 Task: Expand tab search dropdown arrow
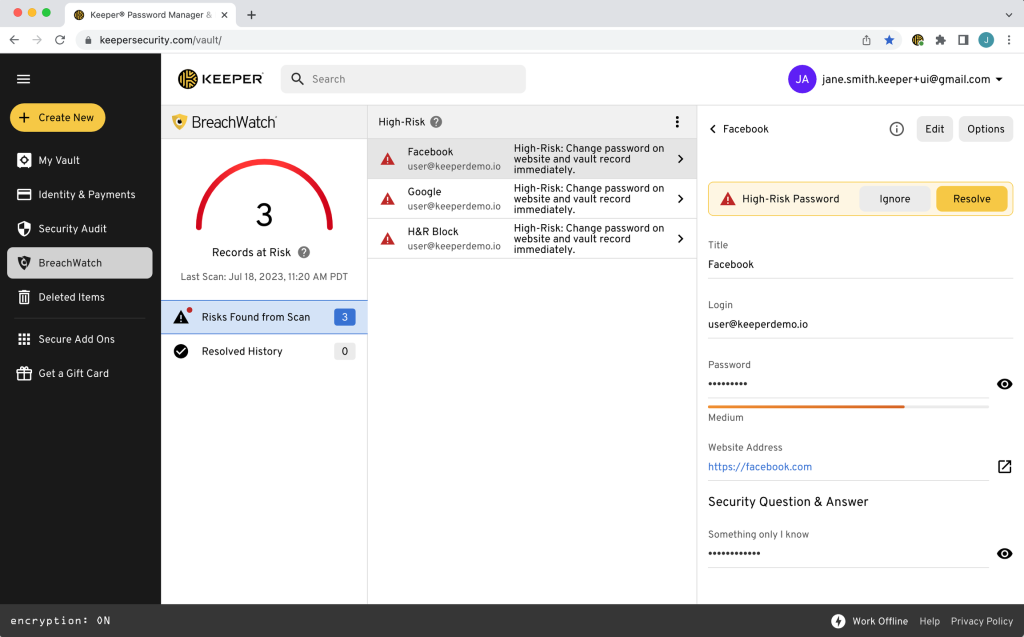click(1009, 14)
